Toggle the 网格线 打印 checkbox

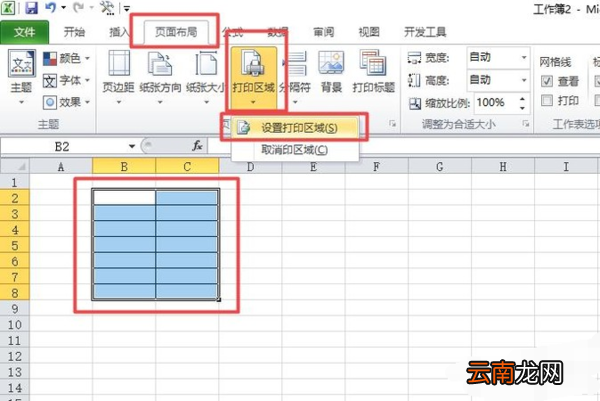click(x=547, y=101)
